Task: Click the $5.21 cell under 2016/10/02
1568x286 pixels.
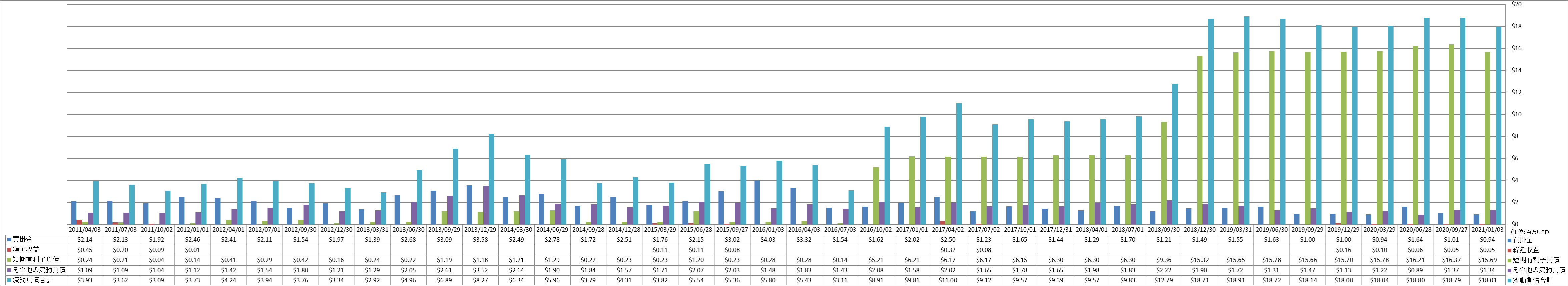Action: coord(876,260)
